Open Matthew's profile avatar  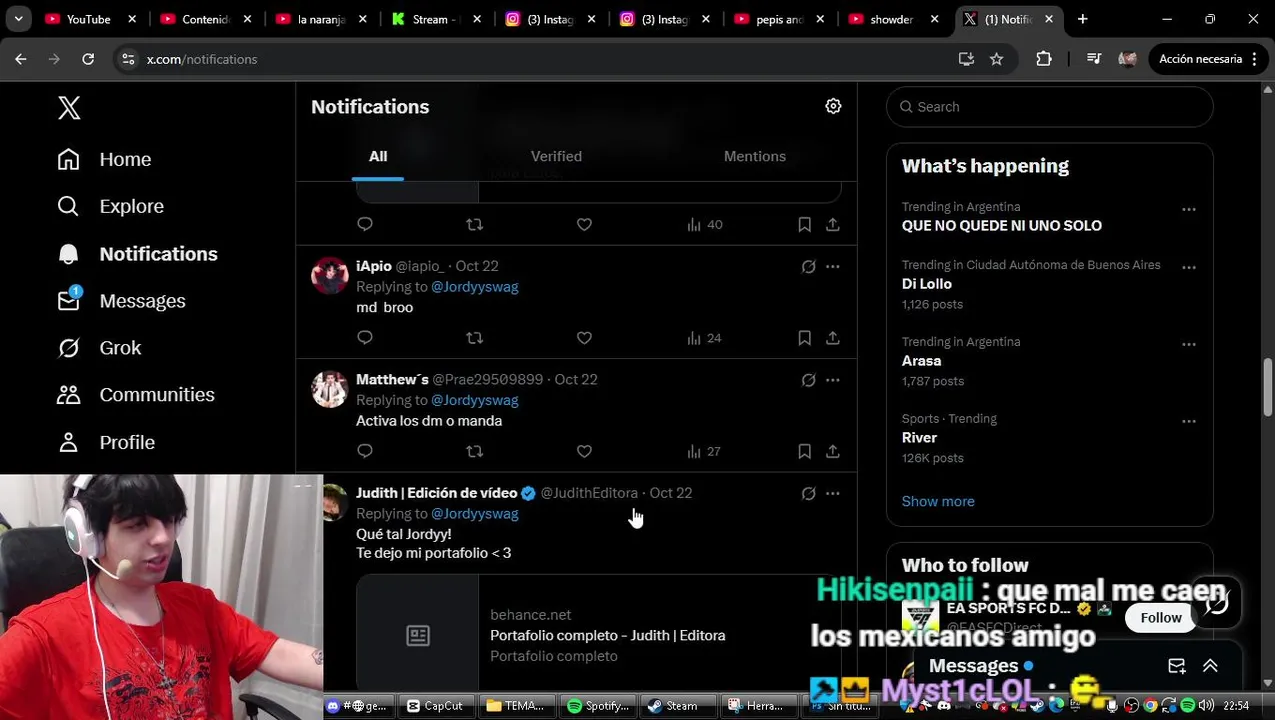tap(329, 389)
